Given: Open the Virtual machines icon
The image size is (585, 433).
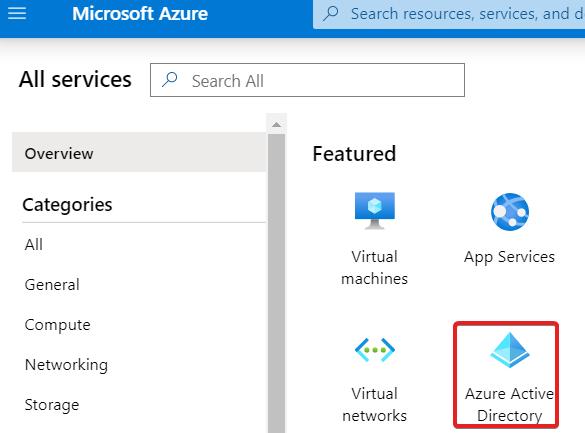Looking at the screenshot, I should [375, 211].
